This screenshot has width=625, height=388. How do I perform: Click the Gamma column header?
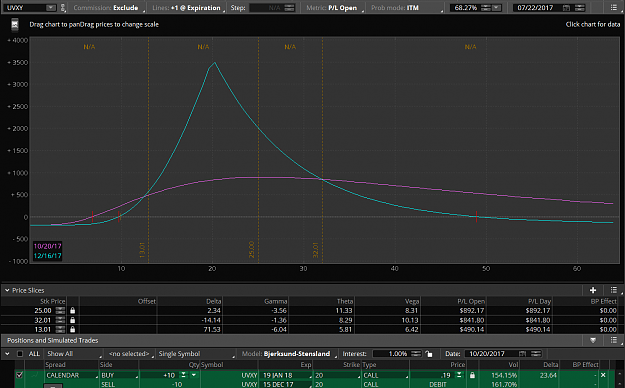(276, 301)
